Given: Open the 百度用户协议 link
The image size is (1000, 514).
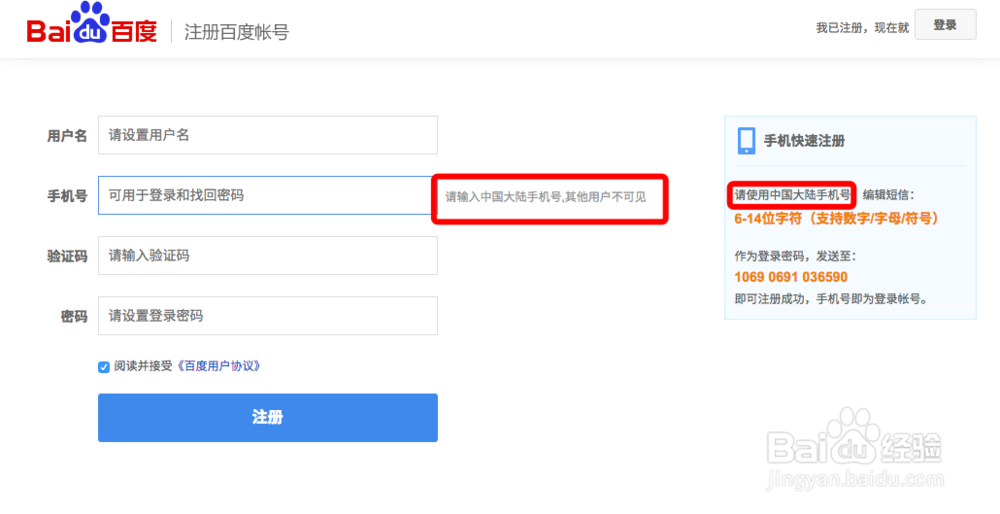Looking at the screenshot, I should (218, 366).
